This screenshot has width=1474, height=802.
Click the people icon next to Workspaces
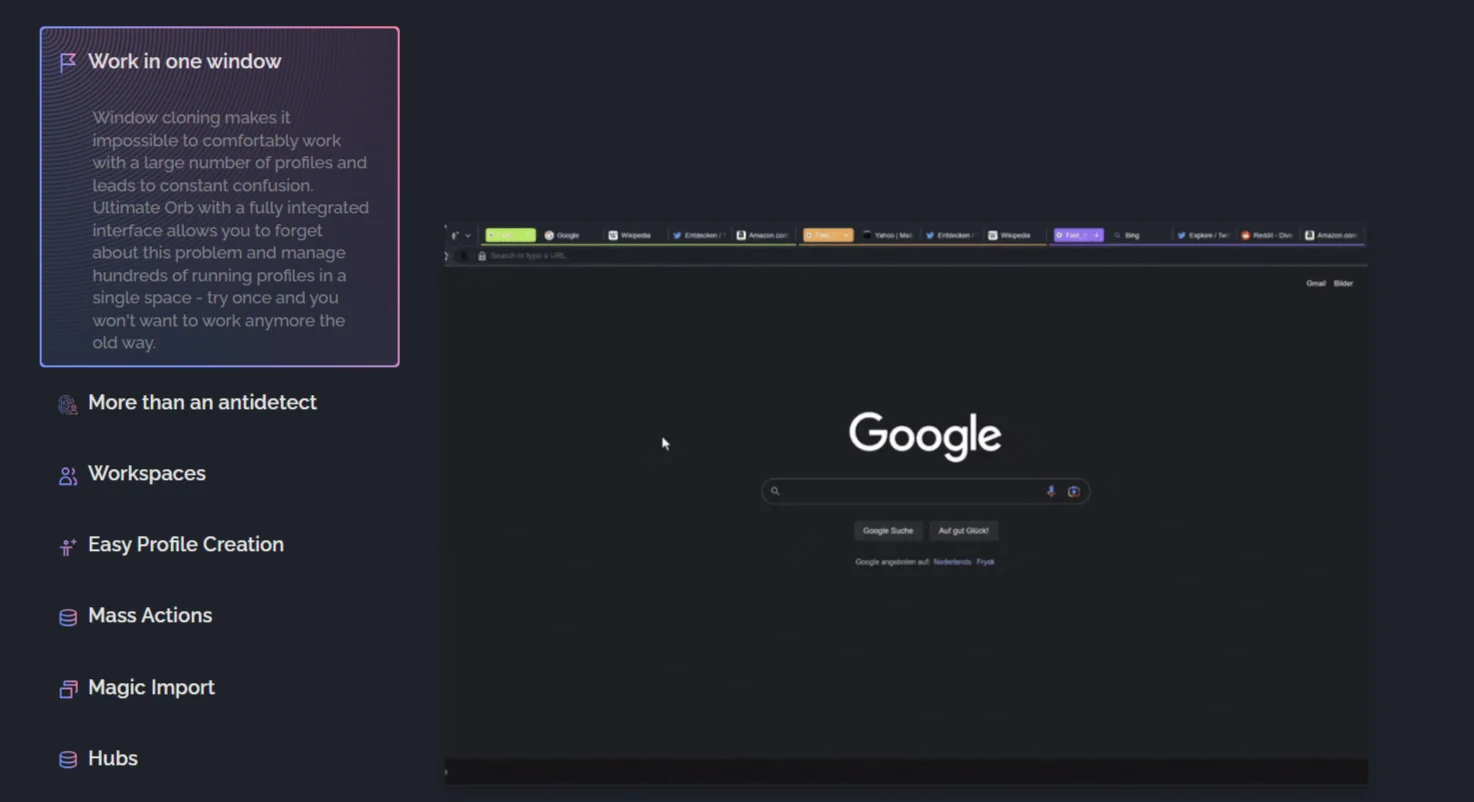pyautogui.click(x=68, y=476)
